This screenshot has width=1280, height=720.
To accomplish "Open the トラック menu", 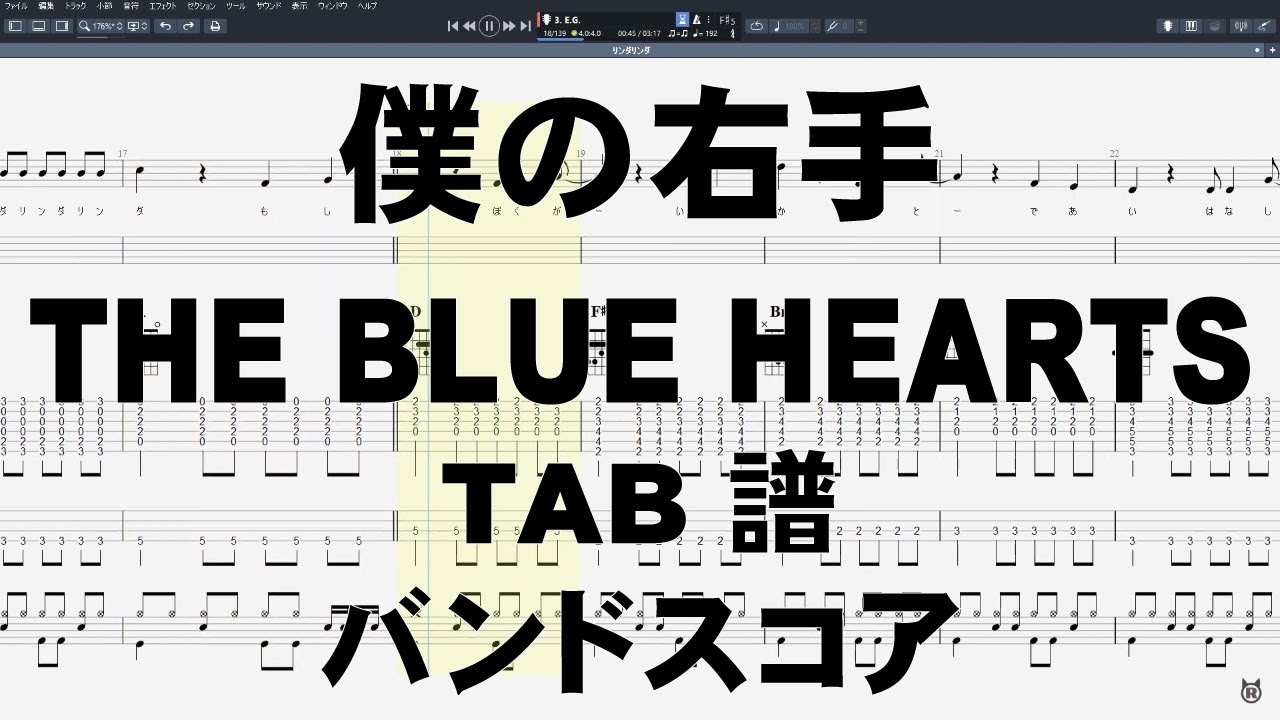I will tap(75, 6).
